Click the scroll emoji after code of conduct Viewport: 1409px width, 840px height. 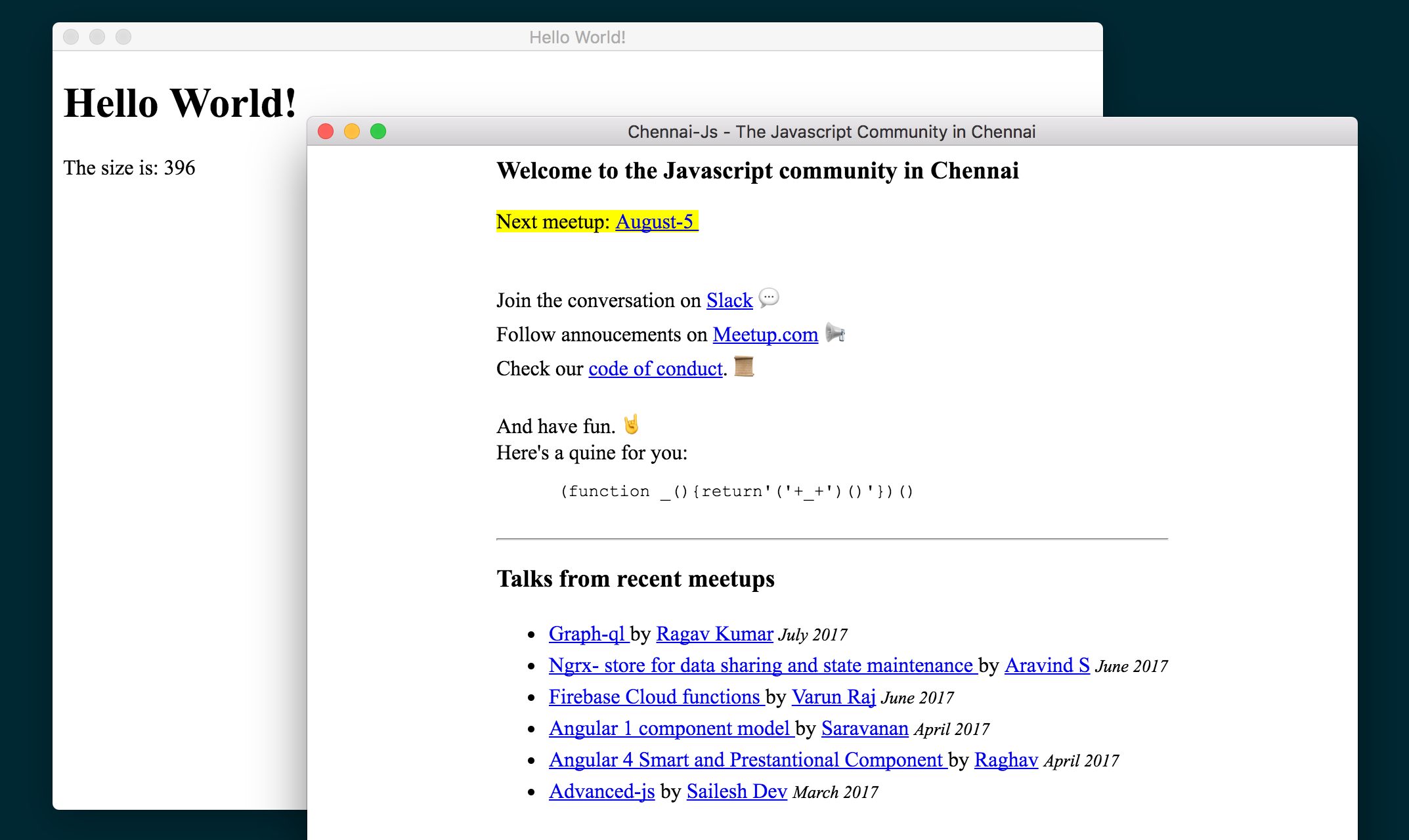(x=743, y=366)
